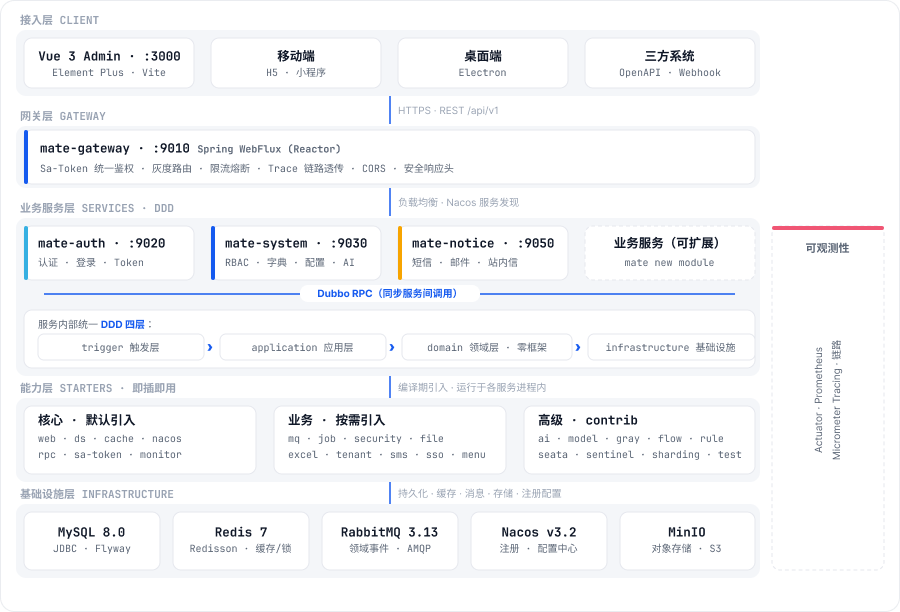Click the Dubbo RPC（同步服务间调用）label
900x612 pixels.
[389, 293]
